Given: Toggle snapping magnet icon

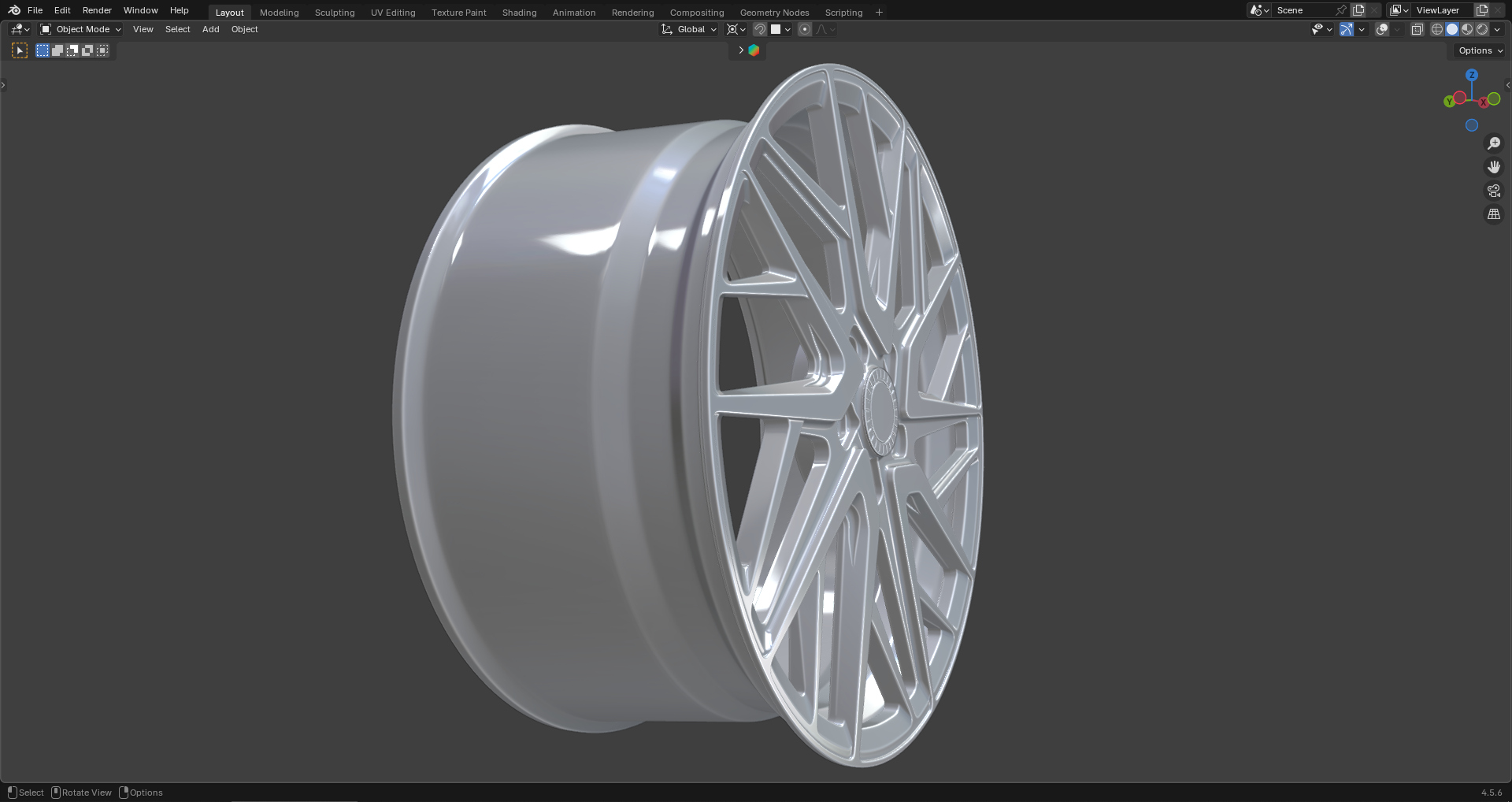Looking at the screenshot, I should (x=760, y=29).
